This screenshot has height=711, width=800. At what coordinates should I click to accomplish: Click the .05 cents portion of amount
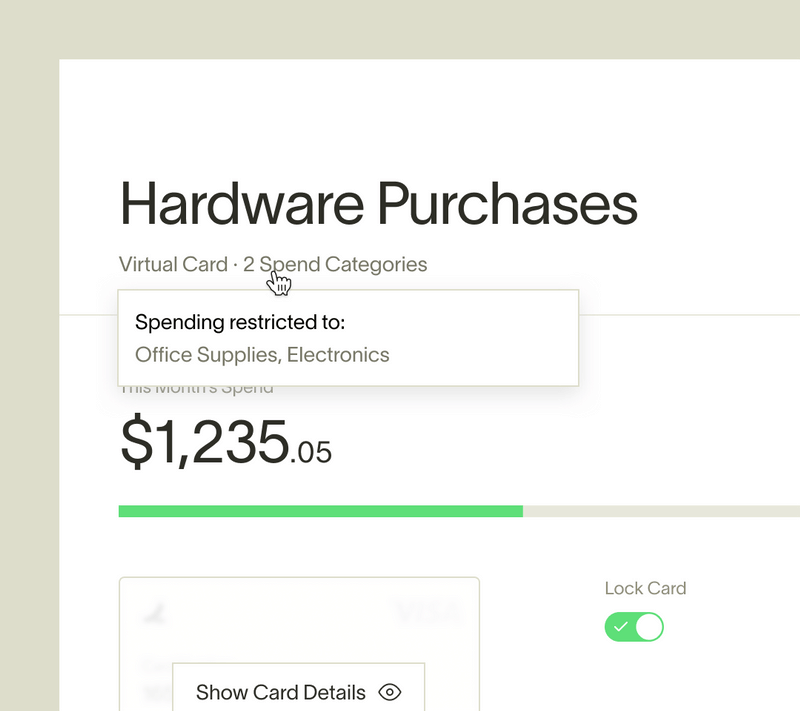pyautogui.click(x=311, y=452)
